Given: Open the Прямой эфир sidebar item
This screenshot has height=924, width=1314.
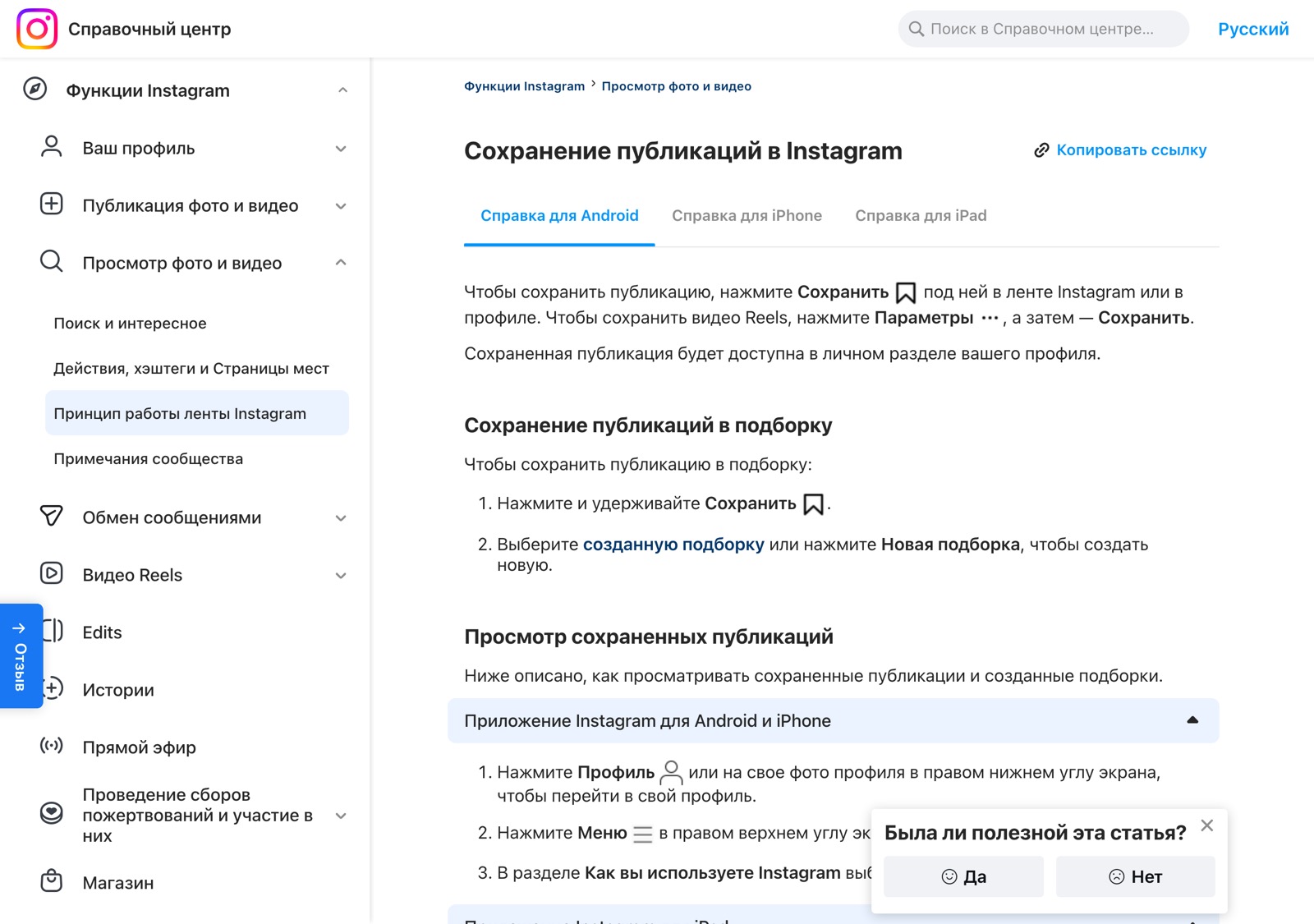Looking at the screenshot, I should point(139,747).
